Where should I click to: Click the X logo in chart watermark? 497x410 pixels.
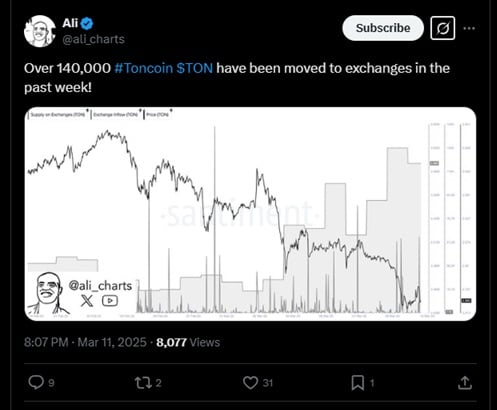87,301
